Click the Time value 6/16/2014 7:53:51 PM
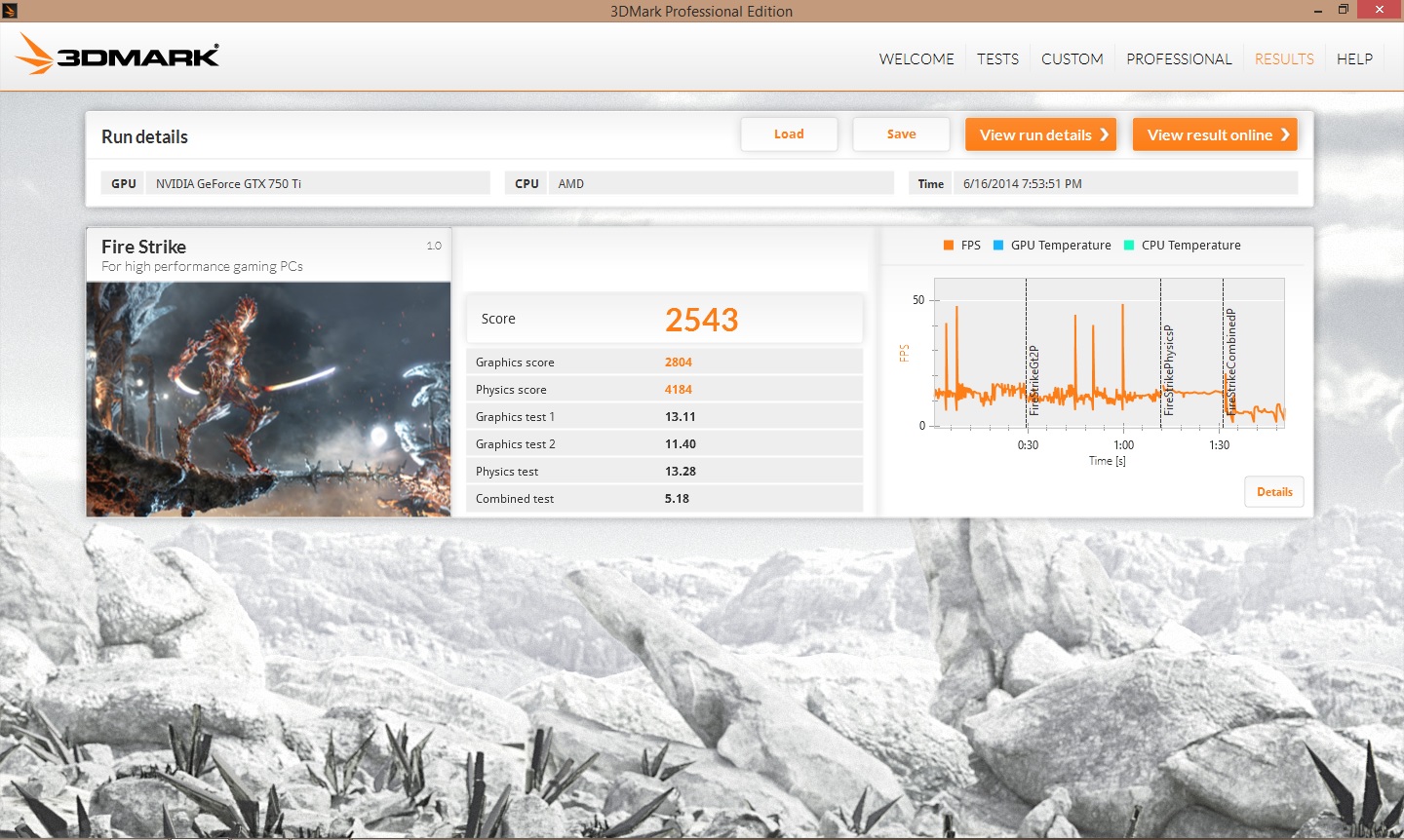This screenshot has height=840, width=1404. tap(1126, 183)
